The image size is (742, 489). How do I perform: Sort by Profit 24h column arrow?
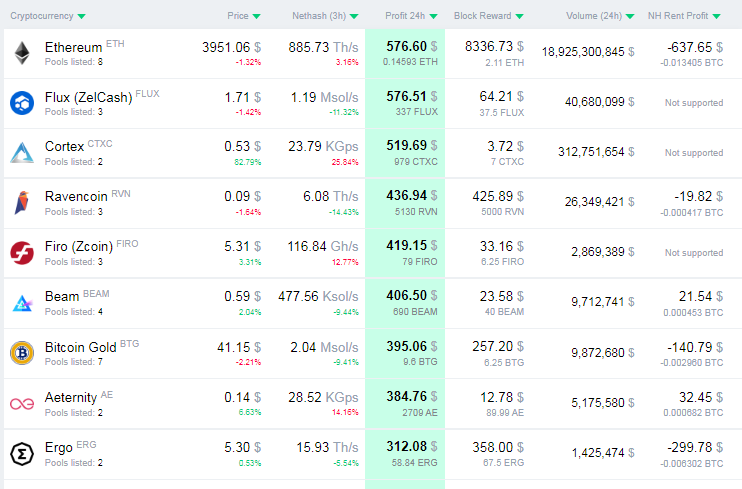[433, 17]
